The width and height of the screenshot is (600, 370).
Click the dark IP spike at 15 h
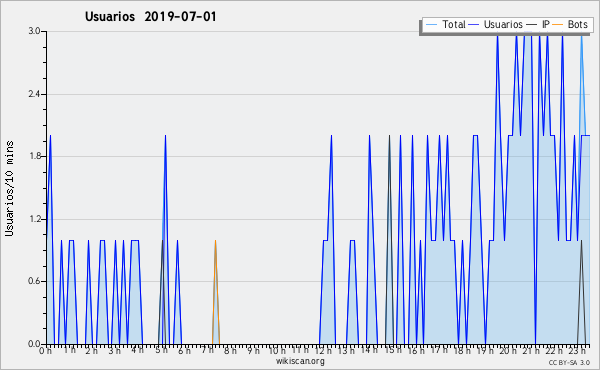click(x=389, y=240)
